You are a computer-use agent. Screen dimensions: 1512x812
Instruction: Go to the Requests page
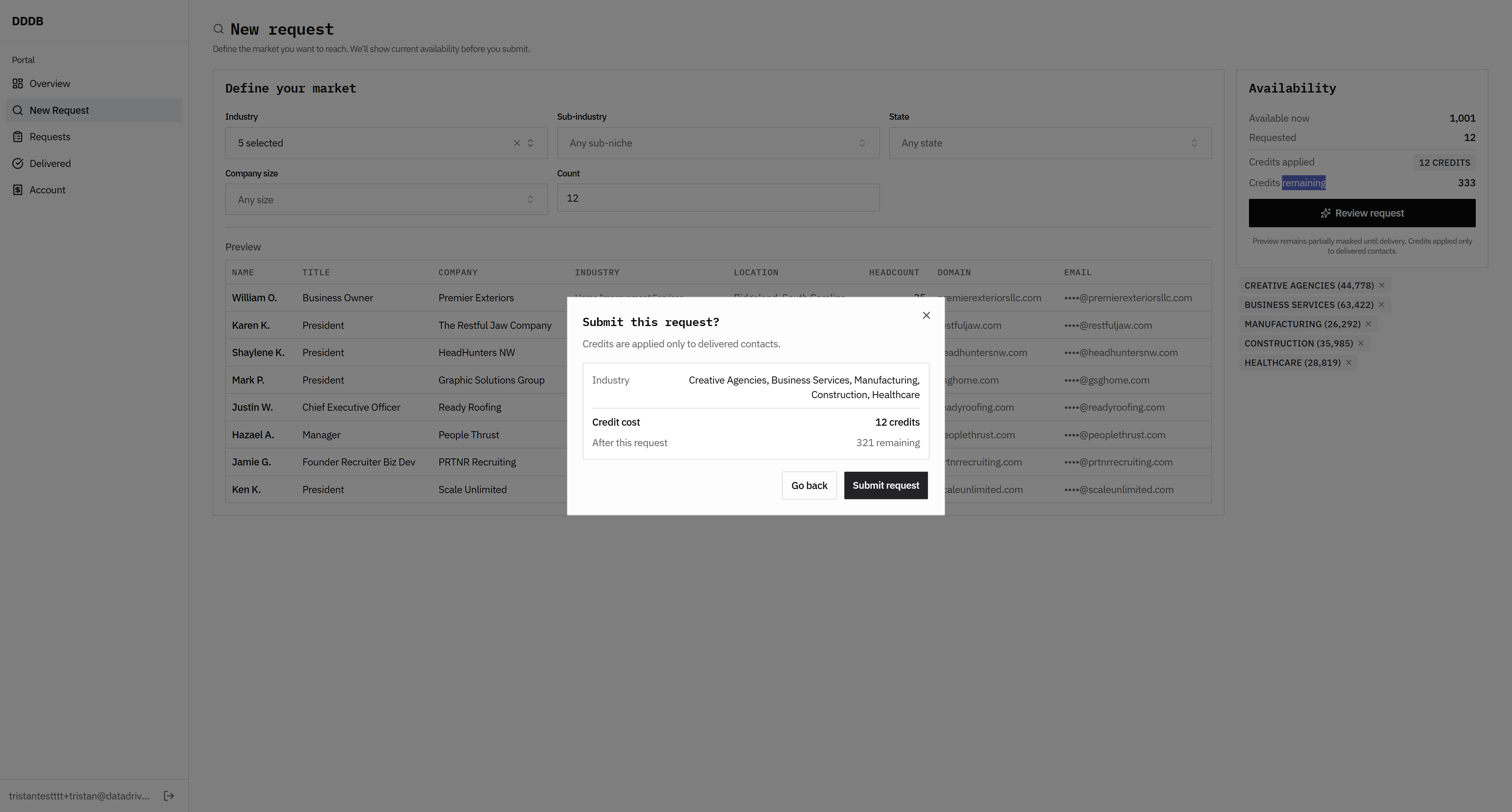coord(50,137)
